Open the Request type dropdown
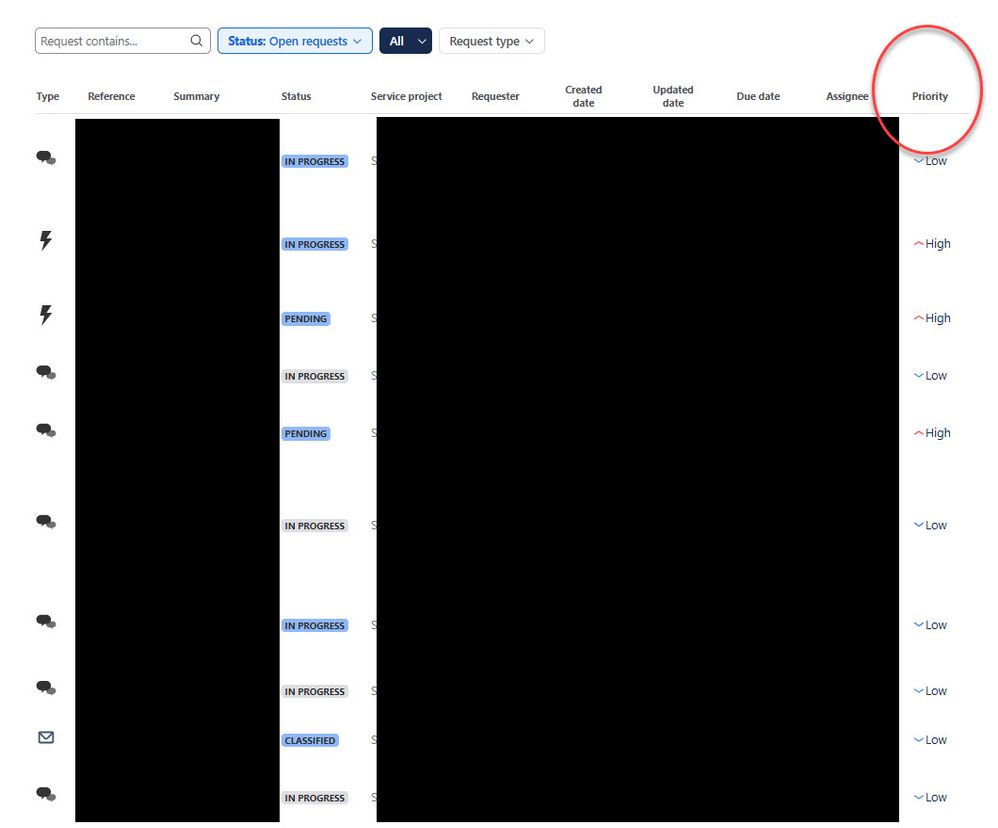998x828 pixels. (491, 41)
